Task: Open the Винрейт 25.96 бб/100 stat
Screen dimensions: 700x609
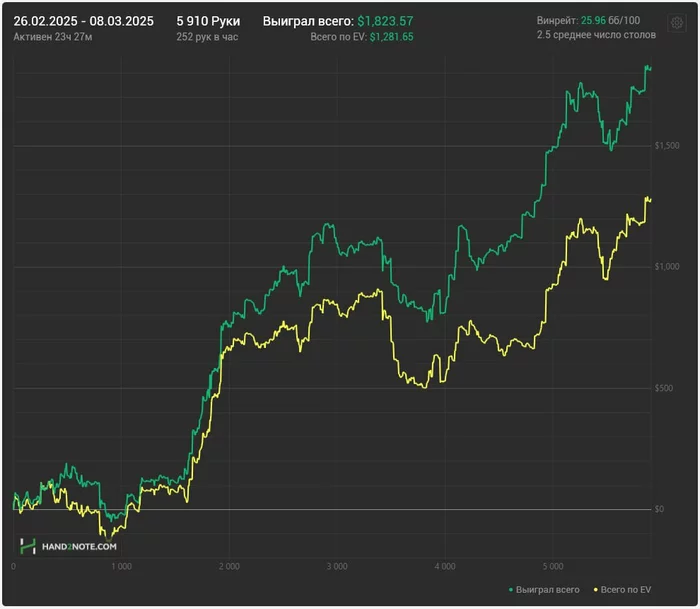Action: click(588, 21)
